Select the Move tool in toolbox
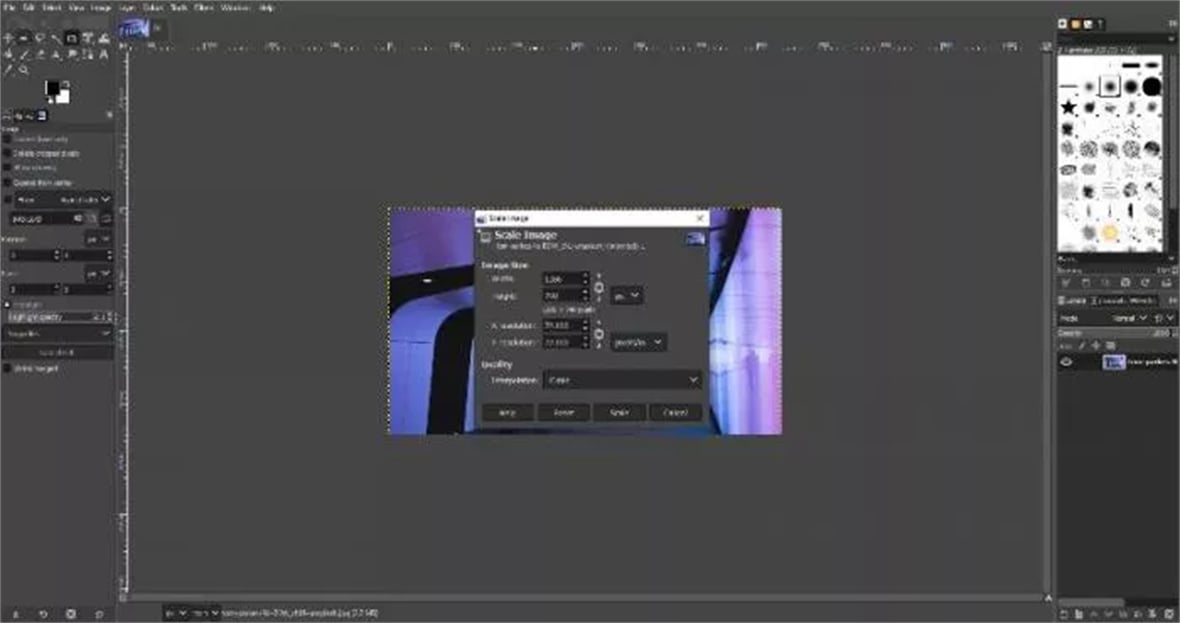The height and width of the screenshot is (623, 1180). coord(8,38)
